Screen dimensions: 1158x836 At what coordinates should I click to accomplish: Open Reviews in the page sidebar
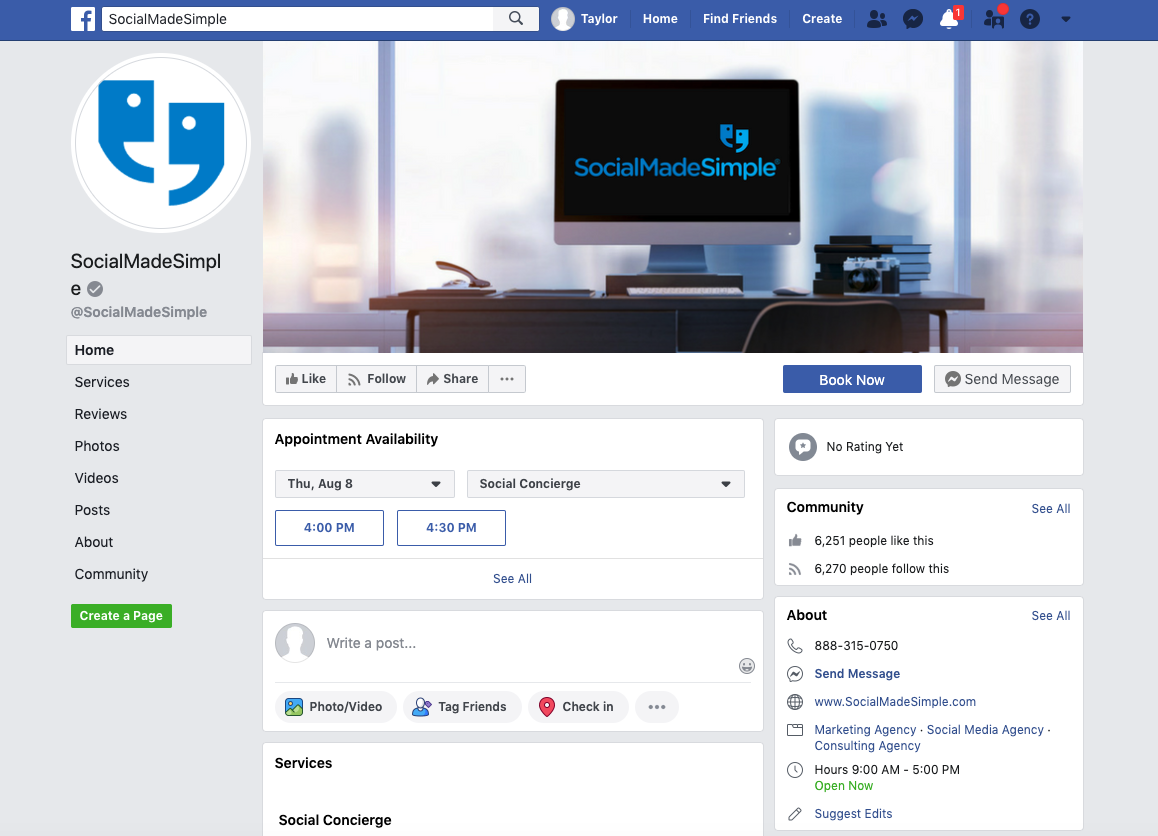coord(100,414)
